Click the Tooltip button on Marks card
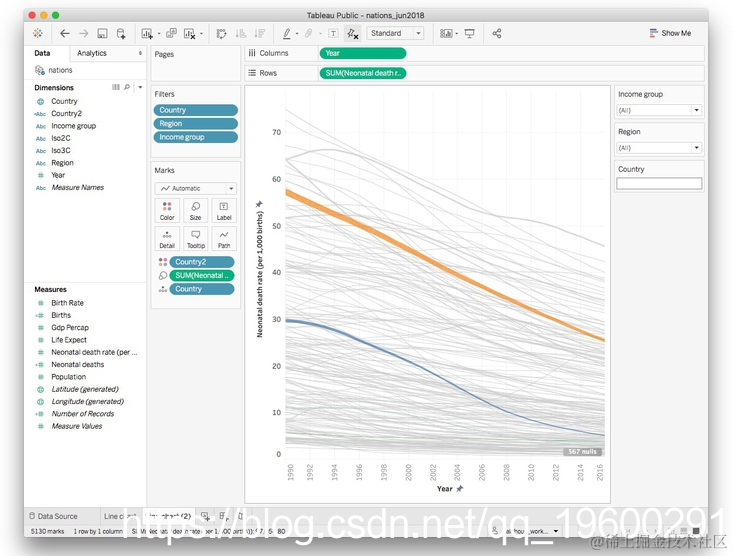 [195, 238]
